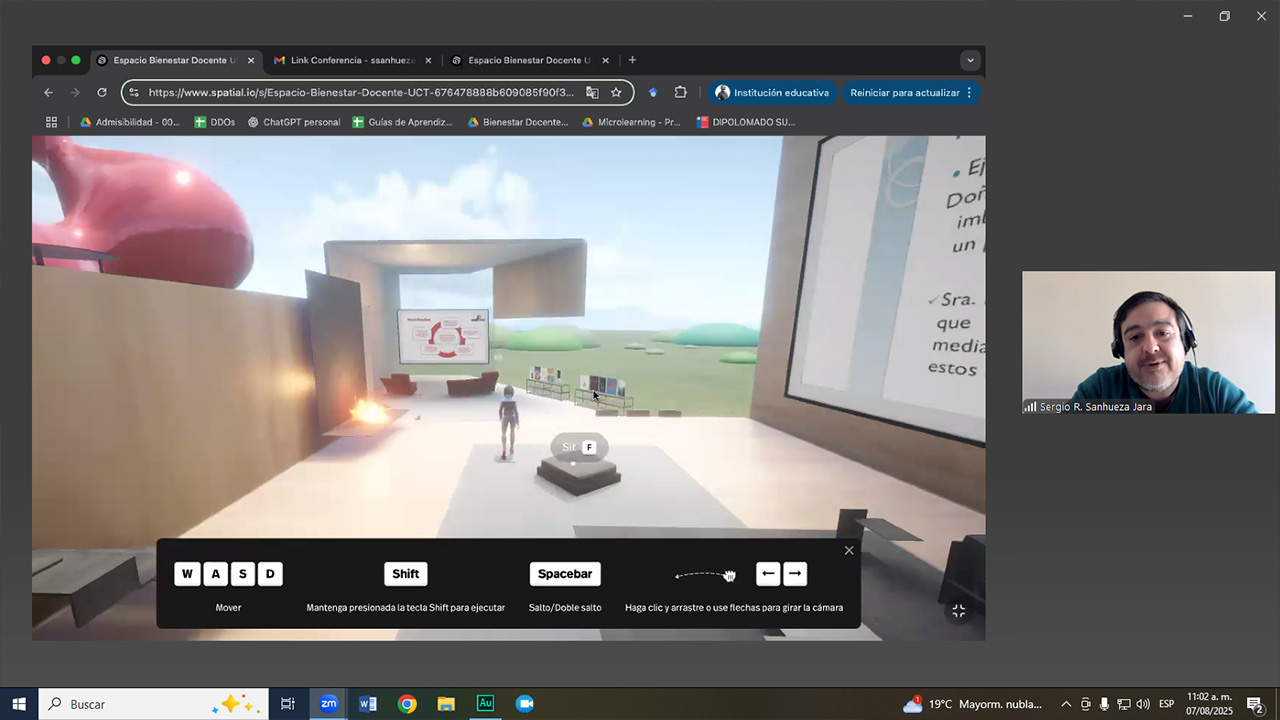Exit fullscreen with the collapse arrows icon
Screen dimensions: 1280x720
click(x=958, y=610)
